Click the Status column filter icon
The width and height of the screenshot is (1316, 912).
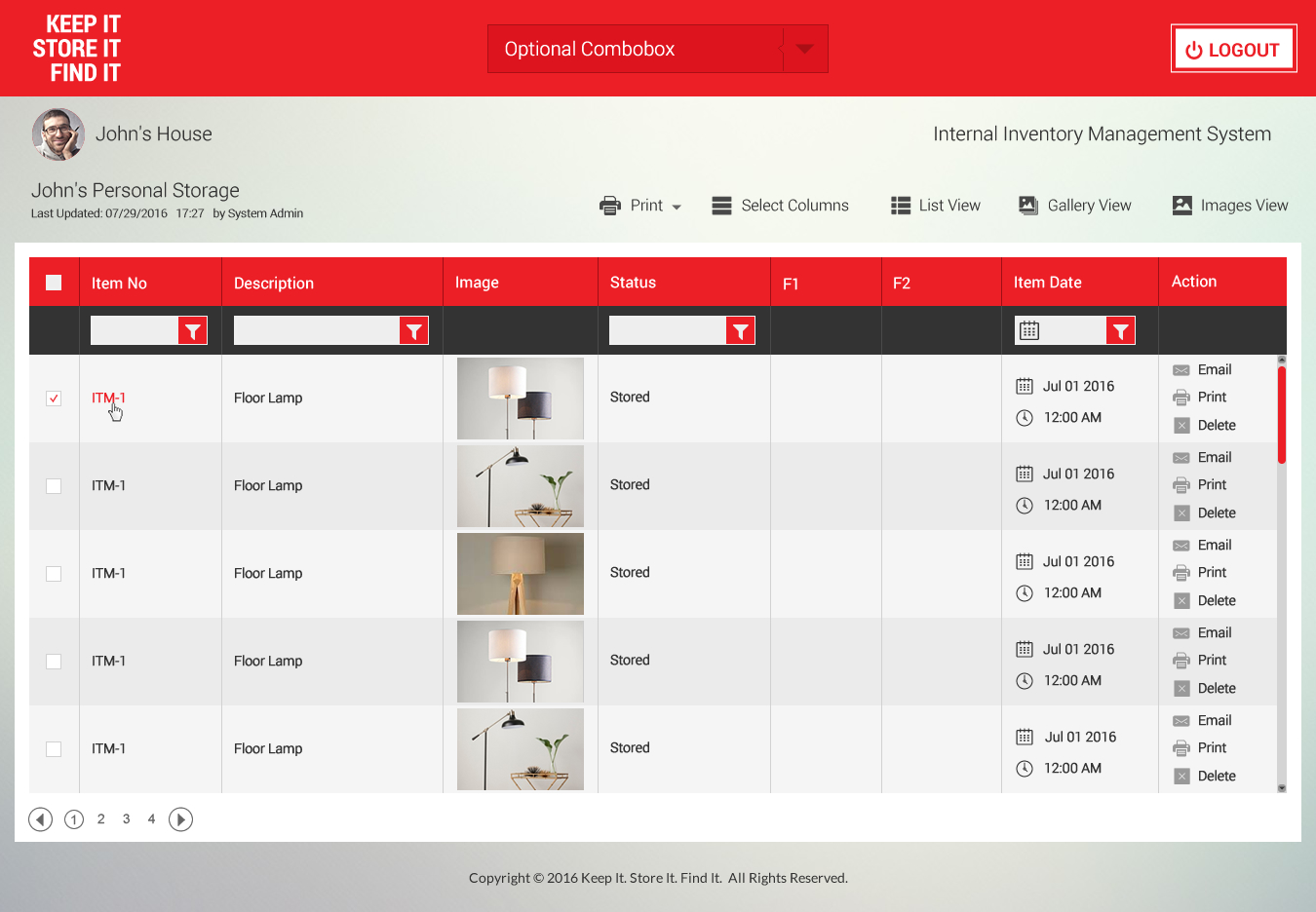[x=741, y=331]
